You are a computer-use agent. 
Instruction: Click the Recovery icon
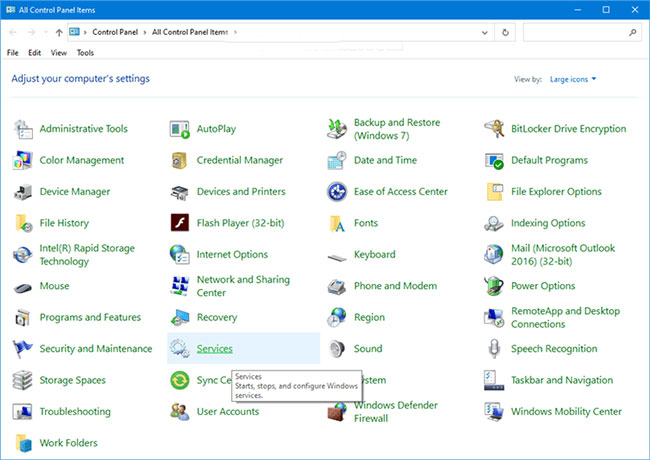[x=180, y=317]
